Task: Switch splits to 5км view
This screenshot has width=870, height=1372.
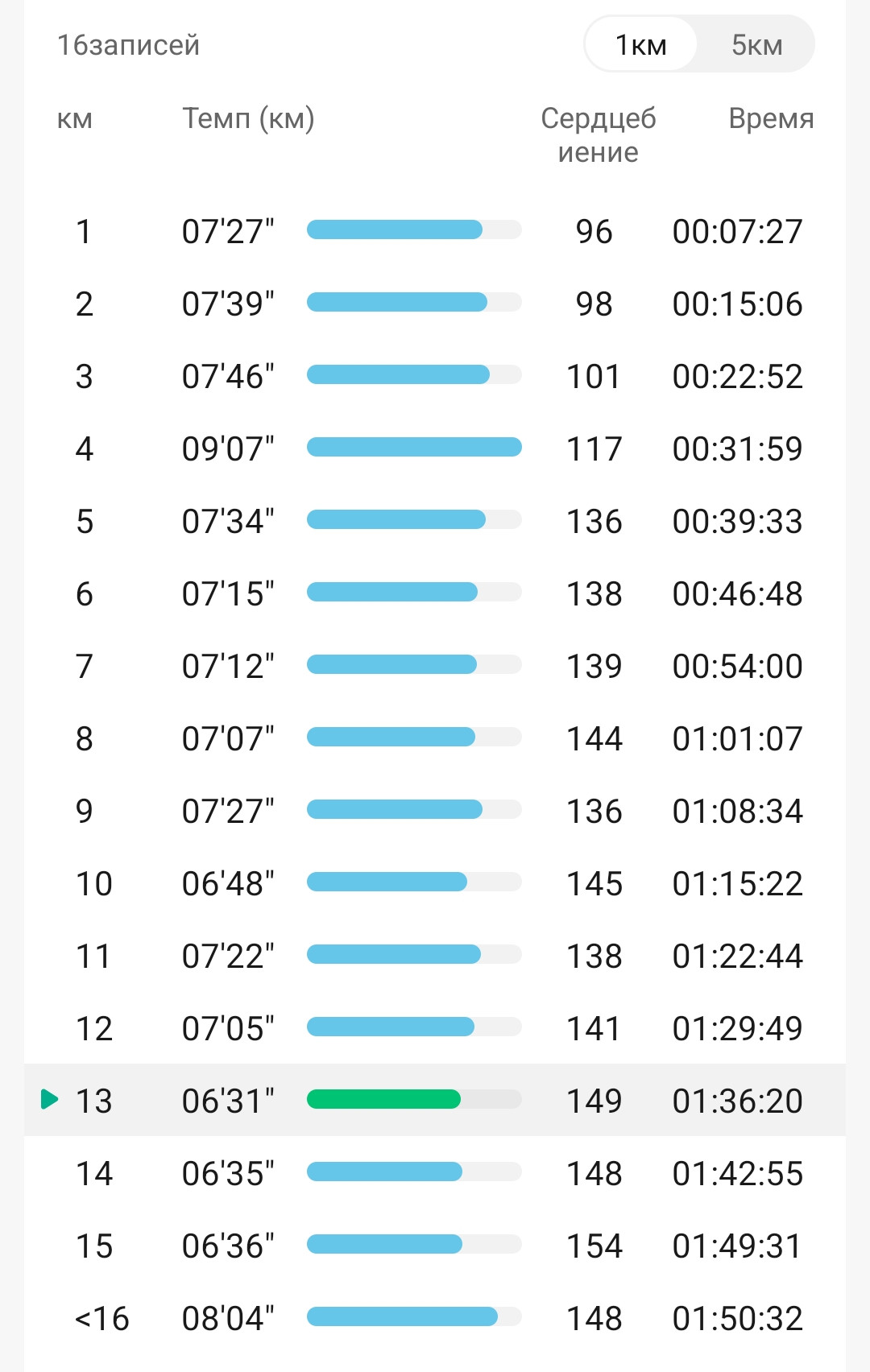Action: [x=756, y=45]
